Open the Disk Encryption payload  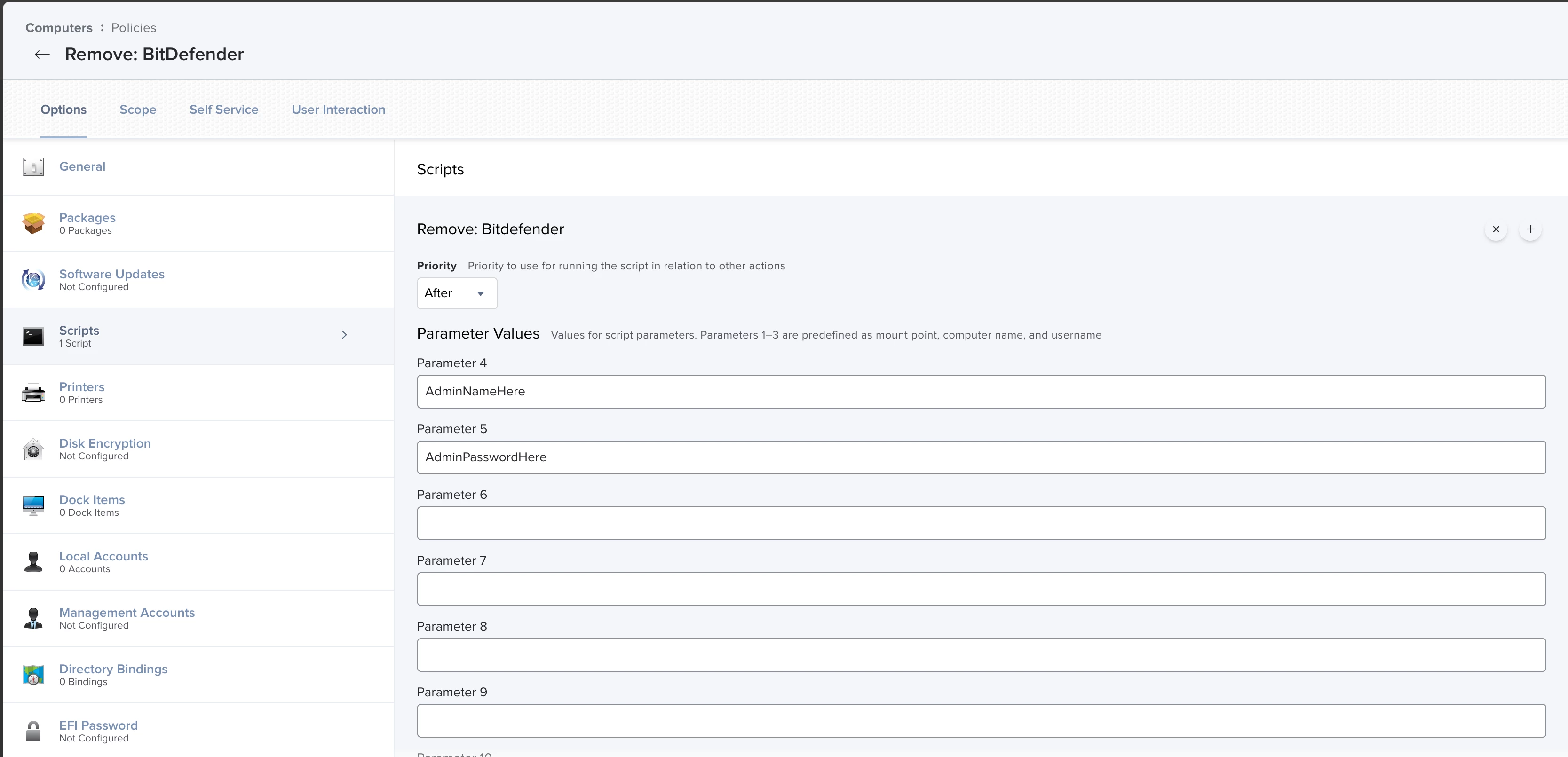pos(198,449)
